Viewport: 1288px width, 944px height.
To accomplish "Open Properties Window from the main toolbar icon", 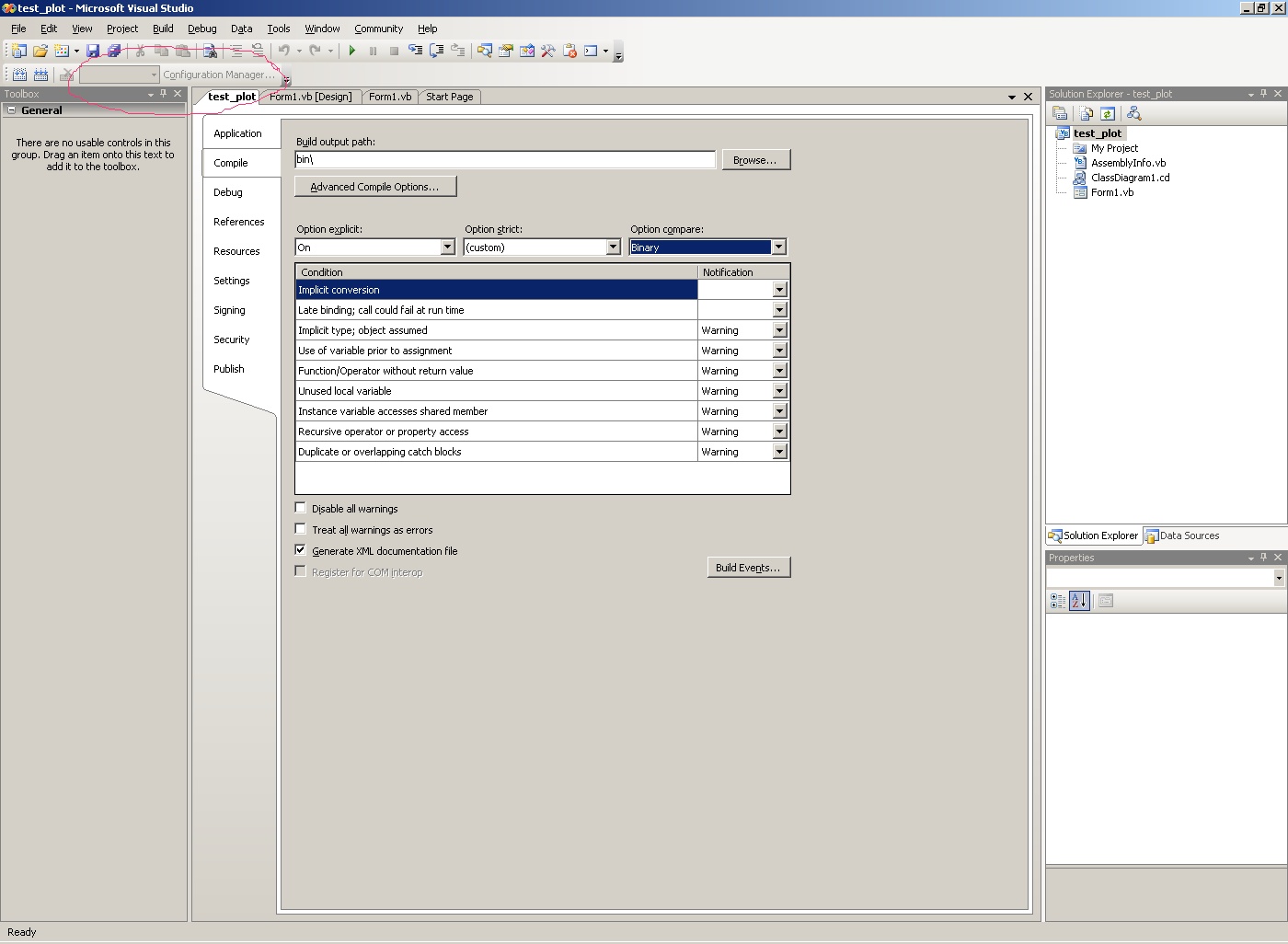I will [505, 51].
